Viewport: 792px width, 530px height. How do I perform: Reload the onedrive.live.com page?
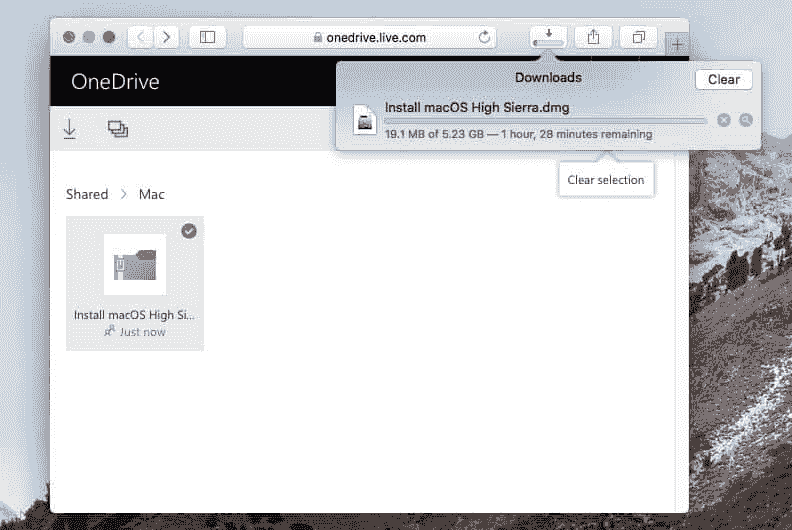click(484, 37)
